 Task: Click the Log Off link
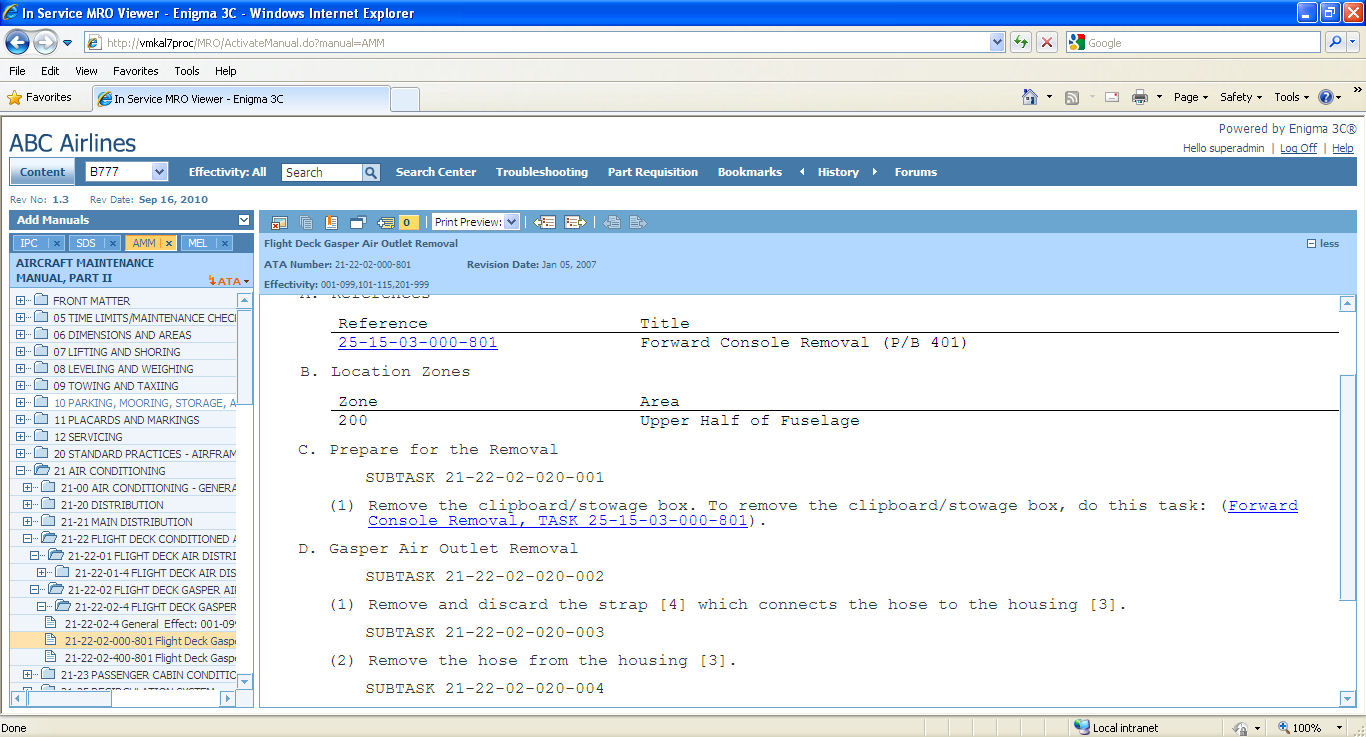1298,148
